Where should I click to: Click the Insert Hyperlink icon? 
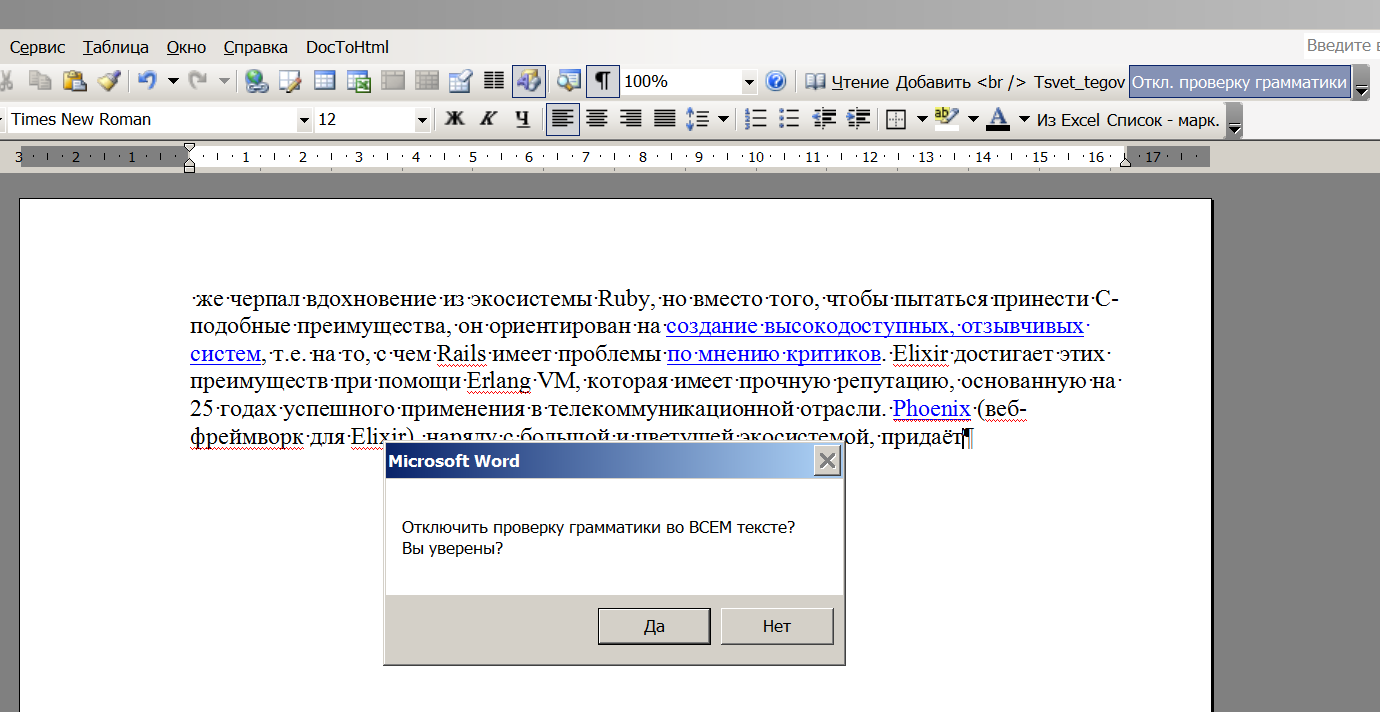point(256,81)
